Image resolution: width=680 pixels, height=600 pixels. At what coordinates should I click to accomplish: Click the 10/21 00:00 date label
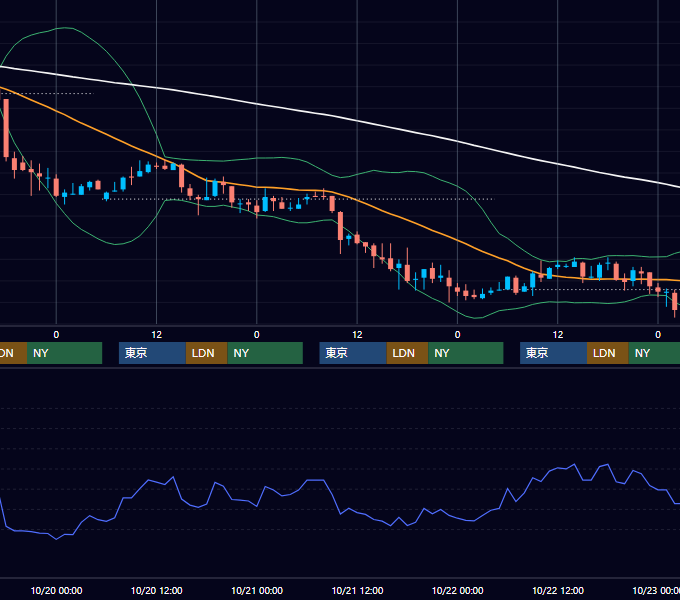[257, 590]
